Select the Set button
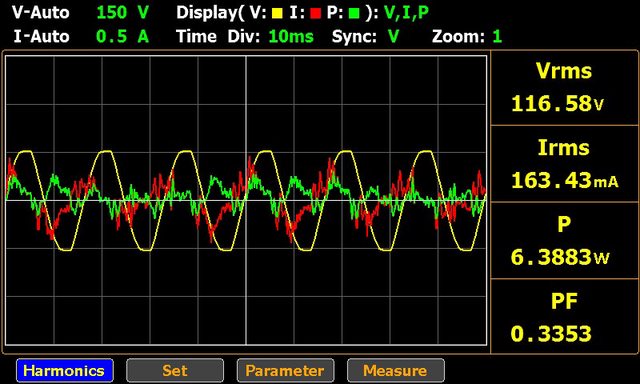640x384 pixels. click(x=175, y=371)
